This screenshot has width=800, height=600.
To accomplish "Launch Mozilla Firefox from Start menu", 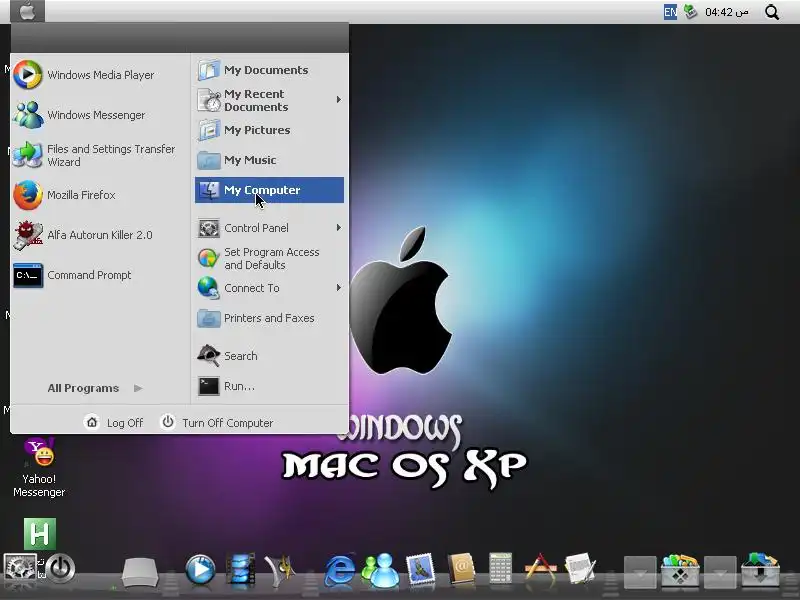I will [x=65, y=195].
